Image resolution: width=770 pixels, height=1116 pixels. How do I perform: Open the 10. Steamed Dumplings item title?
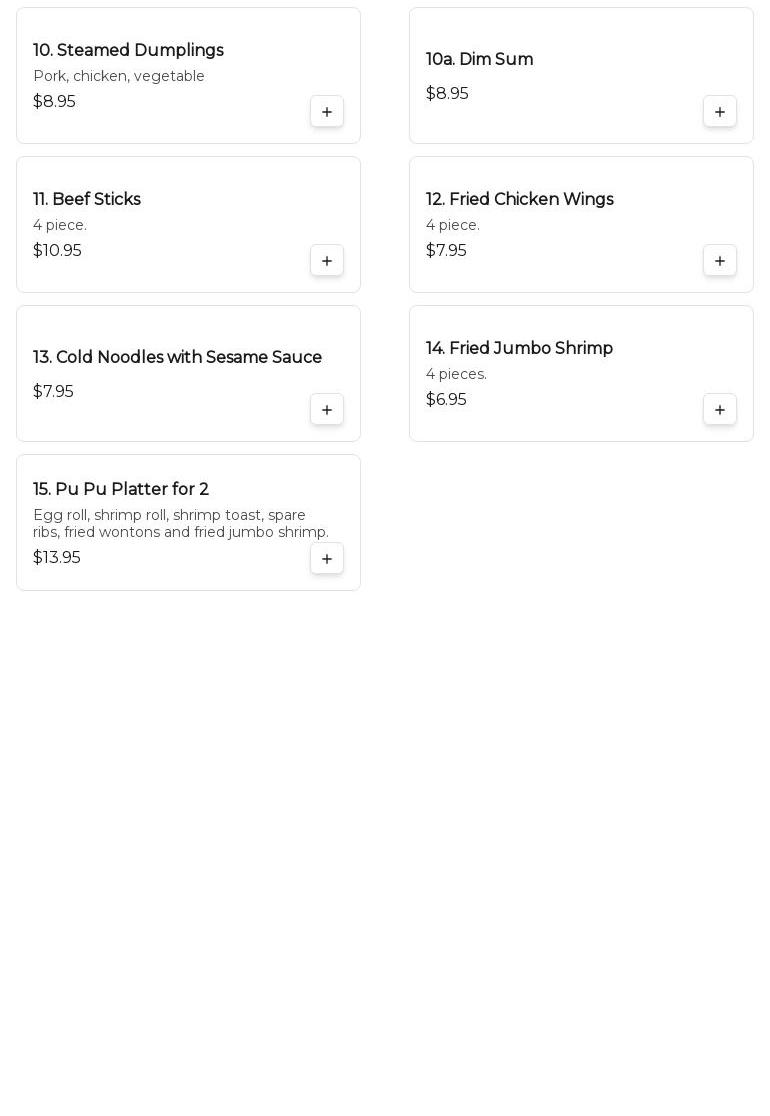[x=128, y=51]
